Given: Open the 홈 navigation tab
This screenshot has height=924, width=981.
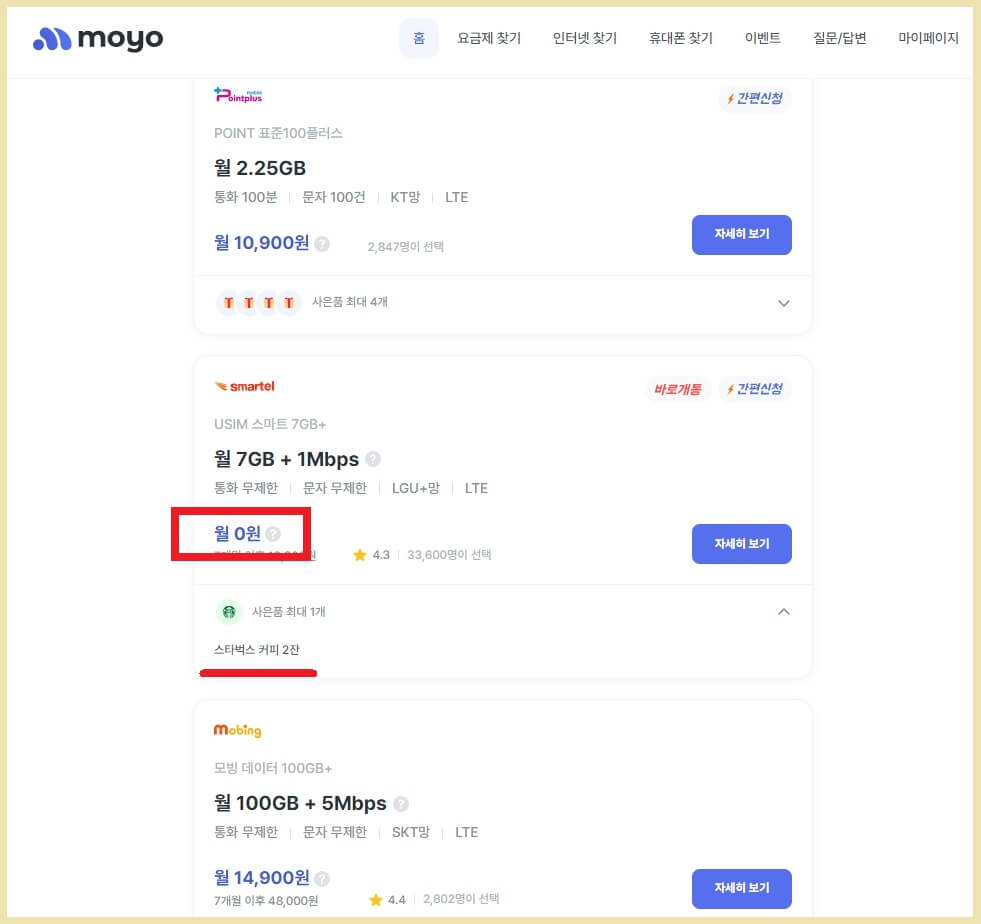Looking at the screenshot, I should pyautogui.click(x=418, y=38).
